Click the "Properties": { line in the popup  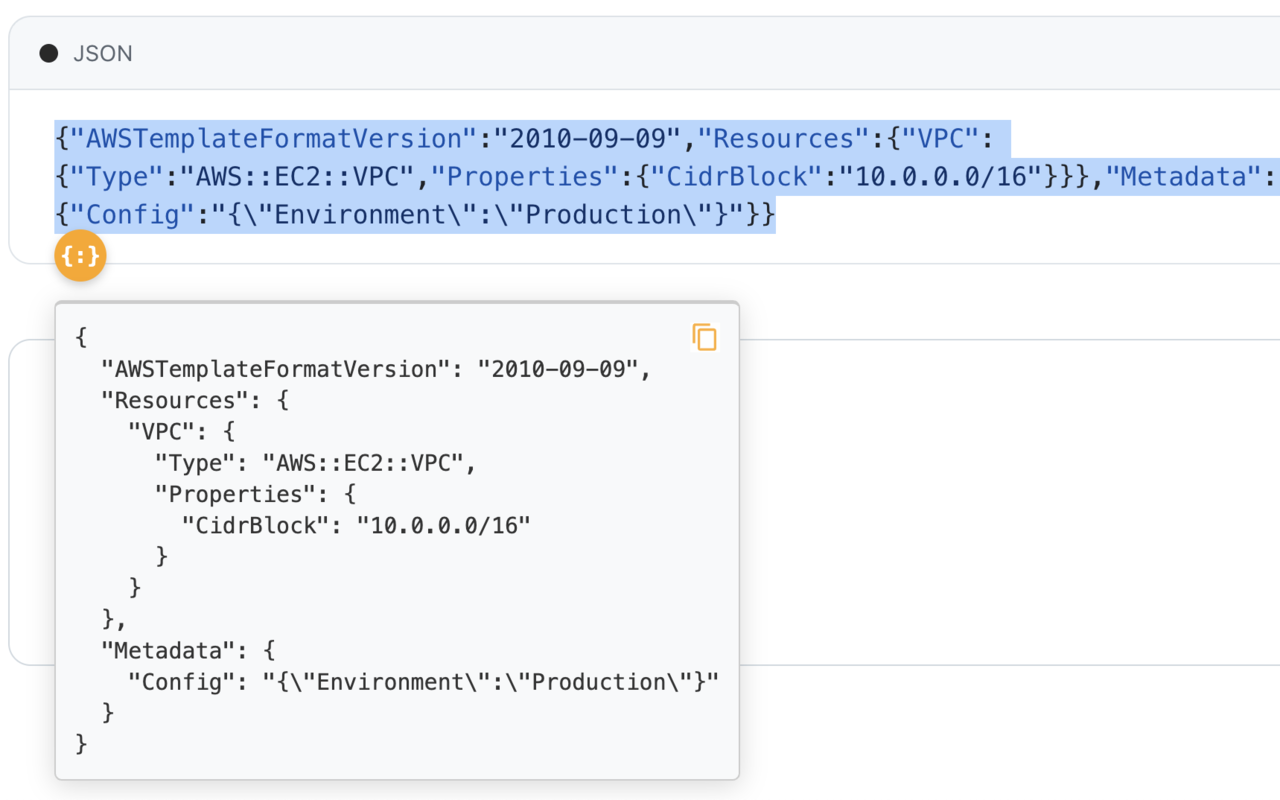tap(255, 494)
